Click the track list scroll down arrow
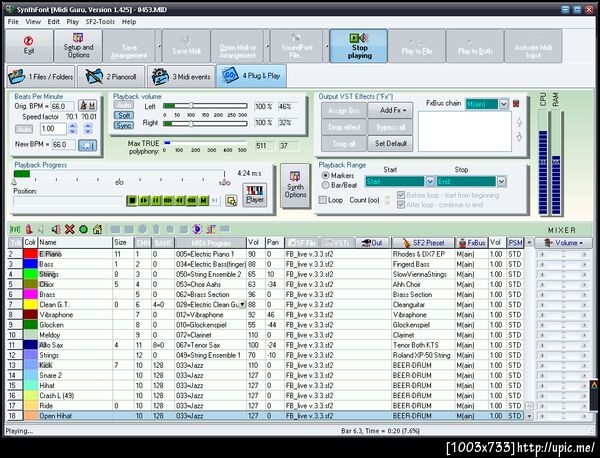The width and height of the screenshot is (600, 458). point(530,416)
